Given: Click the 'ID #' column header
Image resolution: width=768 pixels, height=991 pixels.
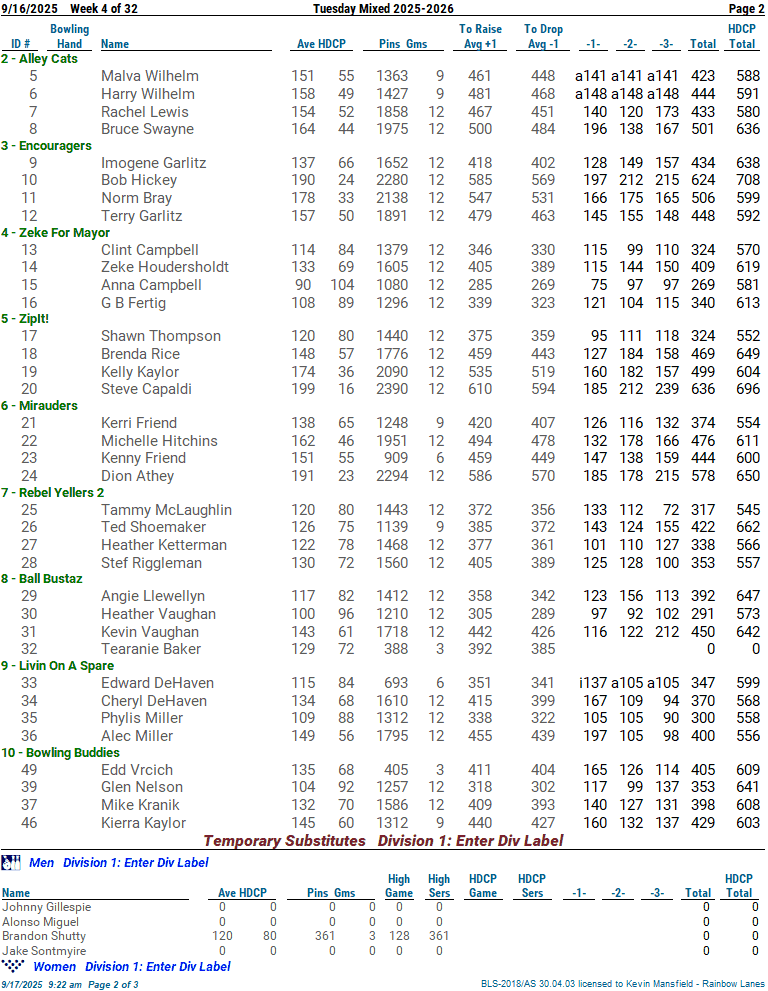Looking at the screenshot, I should 21,44.
